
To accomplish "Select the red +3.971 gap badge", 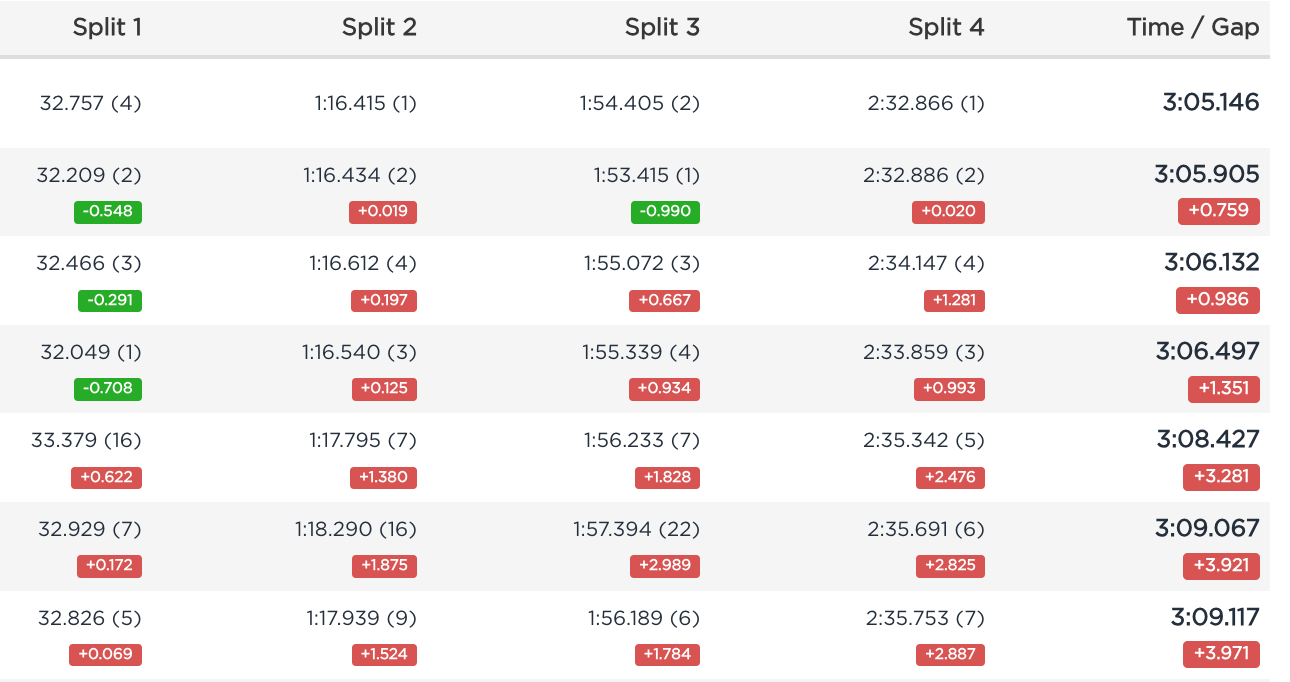I will pos(1221,654).
